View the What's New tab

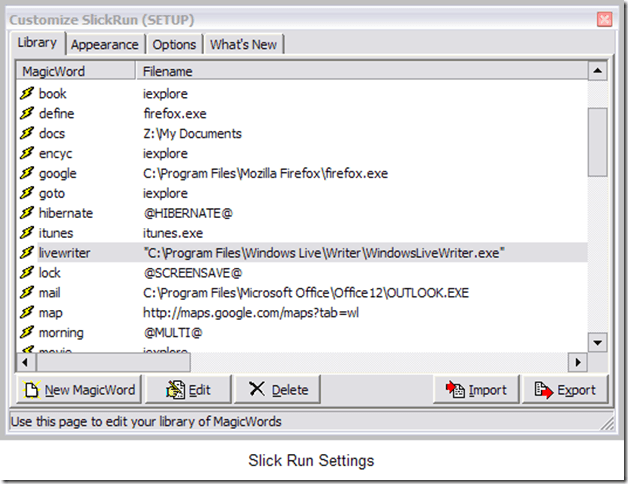(244, 45)
